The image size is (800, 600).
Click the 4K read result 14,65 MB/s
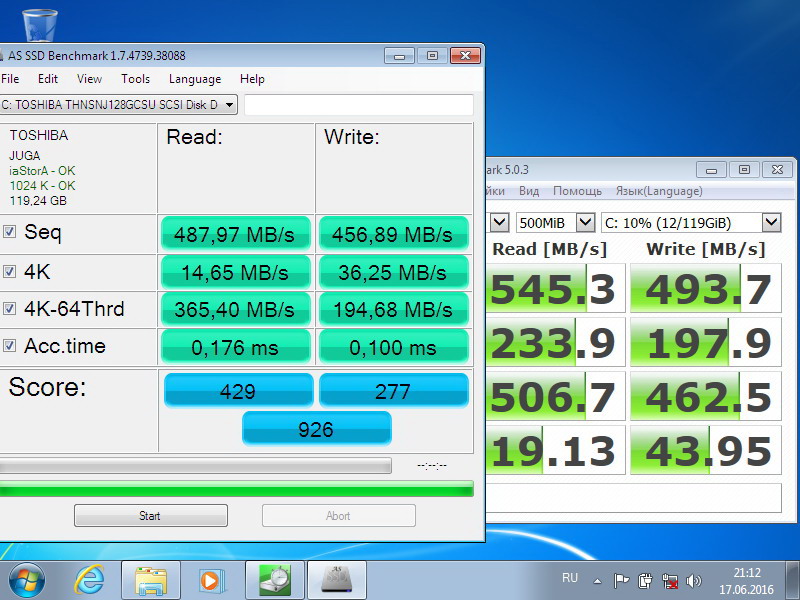[x=235, y=272]
